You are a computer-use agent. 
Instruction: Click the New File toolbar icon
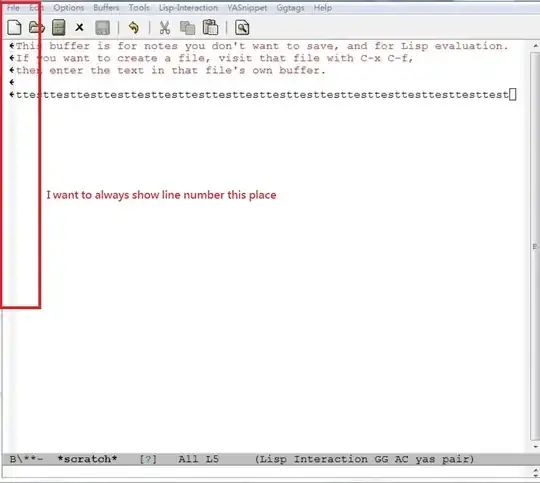14,28
